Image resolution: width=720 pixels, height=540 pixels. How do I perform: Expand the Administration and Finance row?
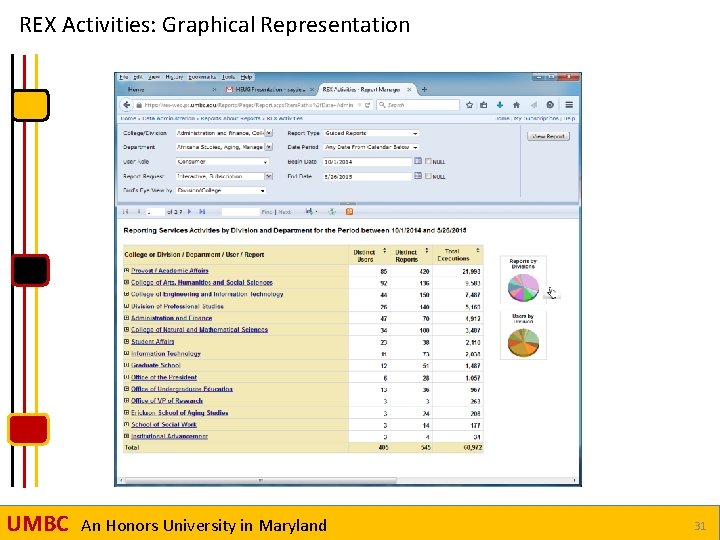pyautogui.click(x=127, y=317)
